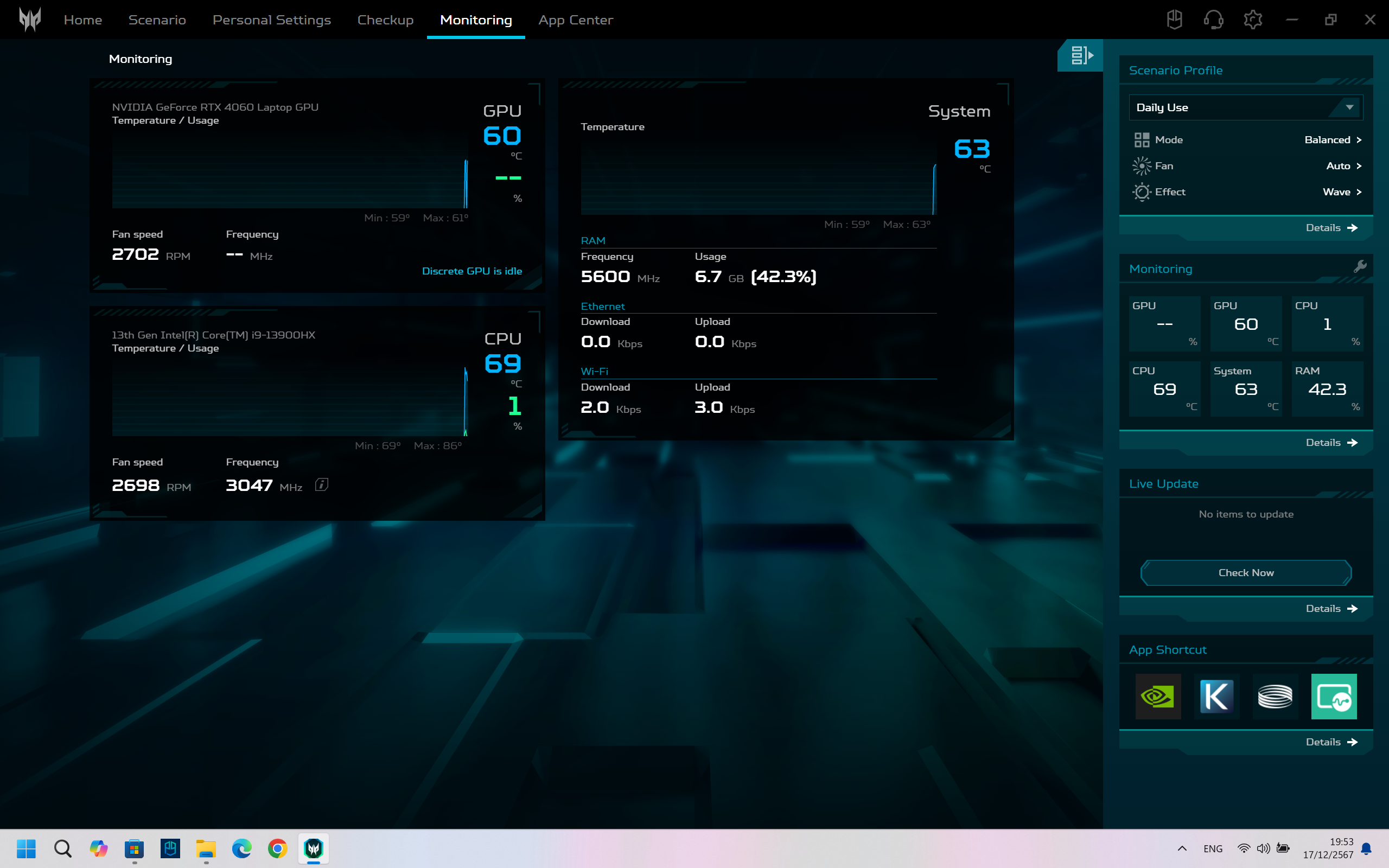Click the GPU fan speed '2702' value
This screenshot has height=868, width=1389.
[x=136, y=254]
